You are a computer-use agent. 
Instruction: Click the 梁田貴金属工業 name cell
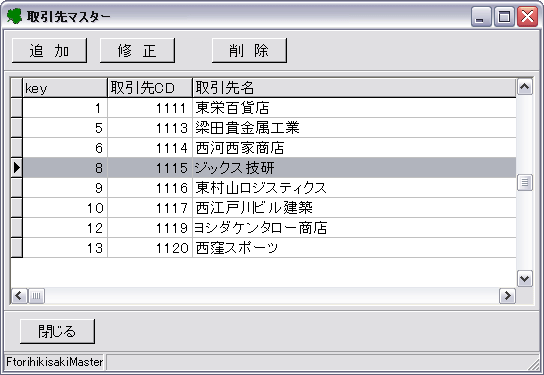pos(354,128)
